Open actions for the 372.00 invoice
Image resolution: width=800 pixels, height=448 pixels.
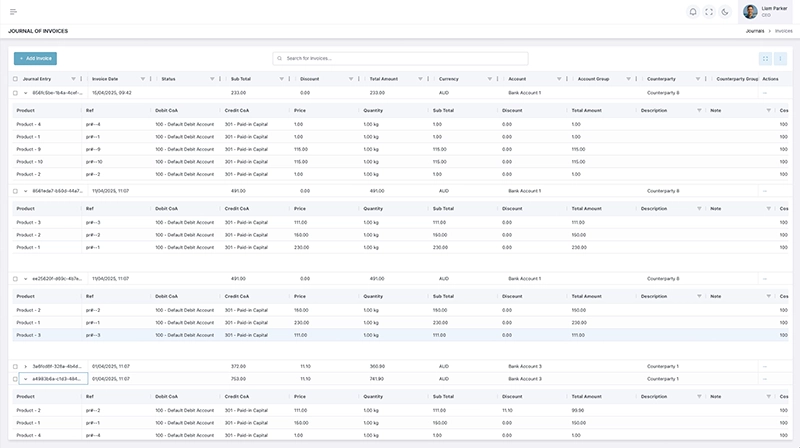point(765,366)
